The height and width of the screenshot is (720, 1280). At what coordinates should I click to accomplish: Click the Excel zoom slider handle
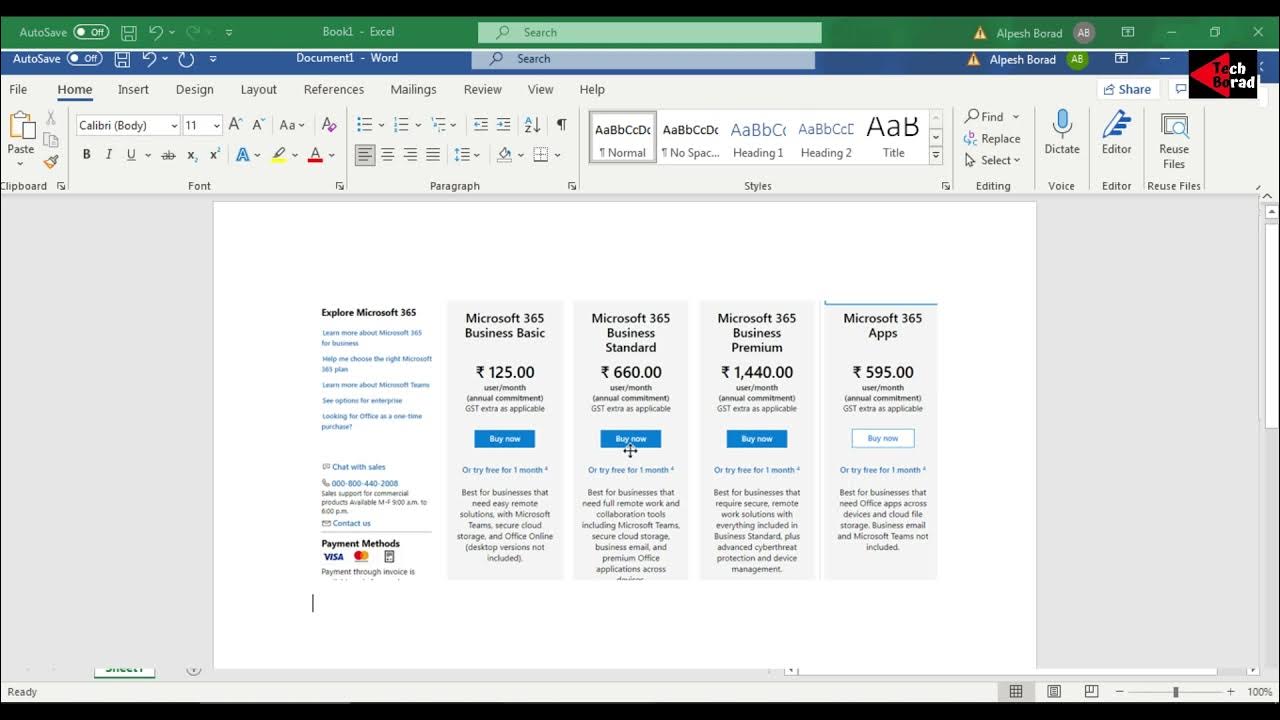click(1176, 692)
